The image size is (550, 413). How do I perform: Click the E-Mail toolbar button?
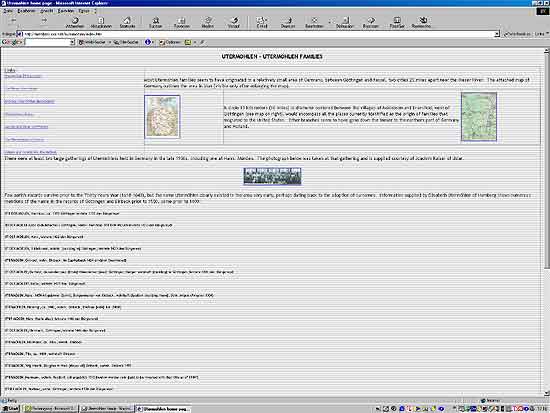point(262,22)
